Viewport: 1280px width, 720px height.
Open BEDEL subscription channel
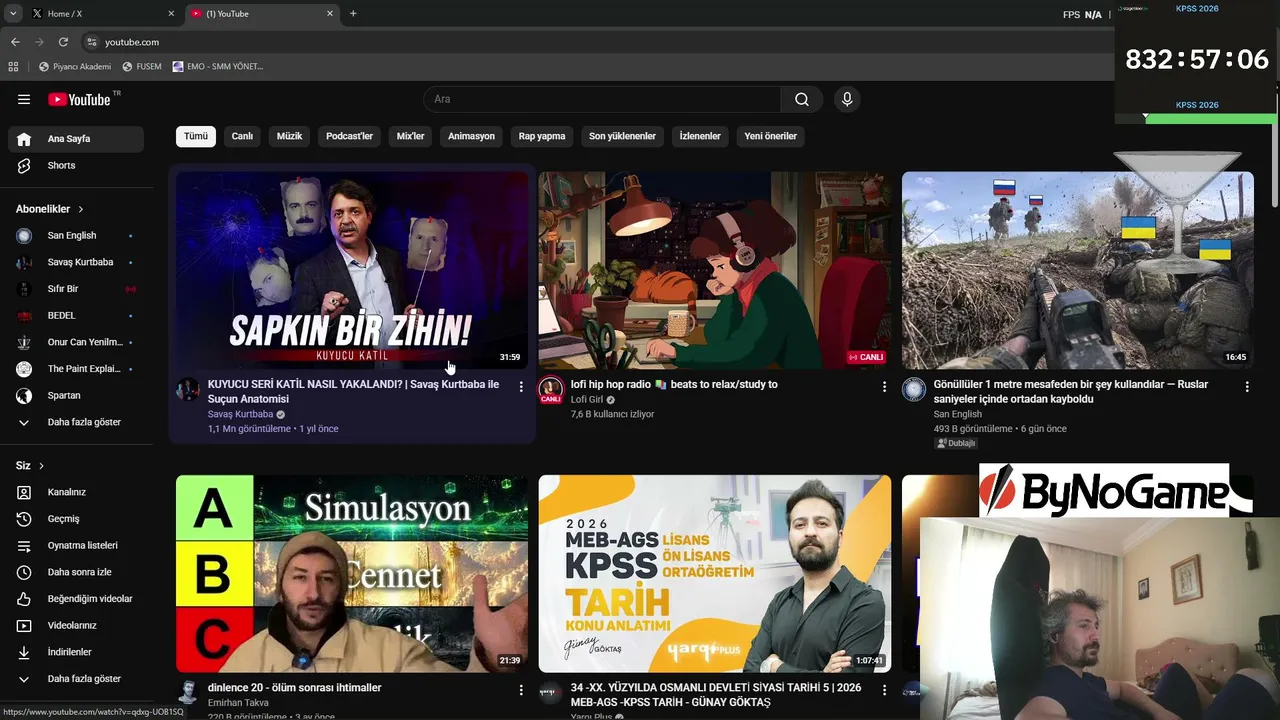pos(76,316)
